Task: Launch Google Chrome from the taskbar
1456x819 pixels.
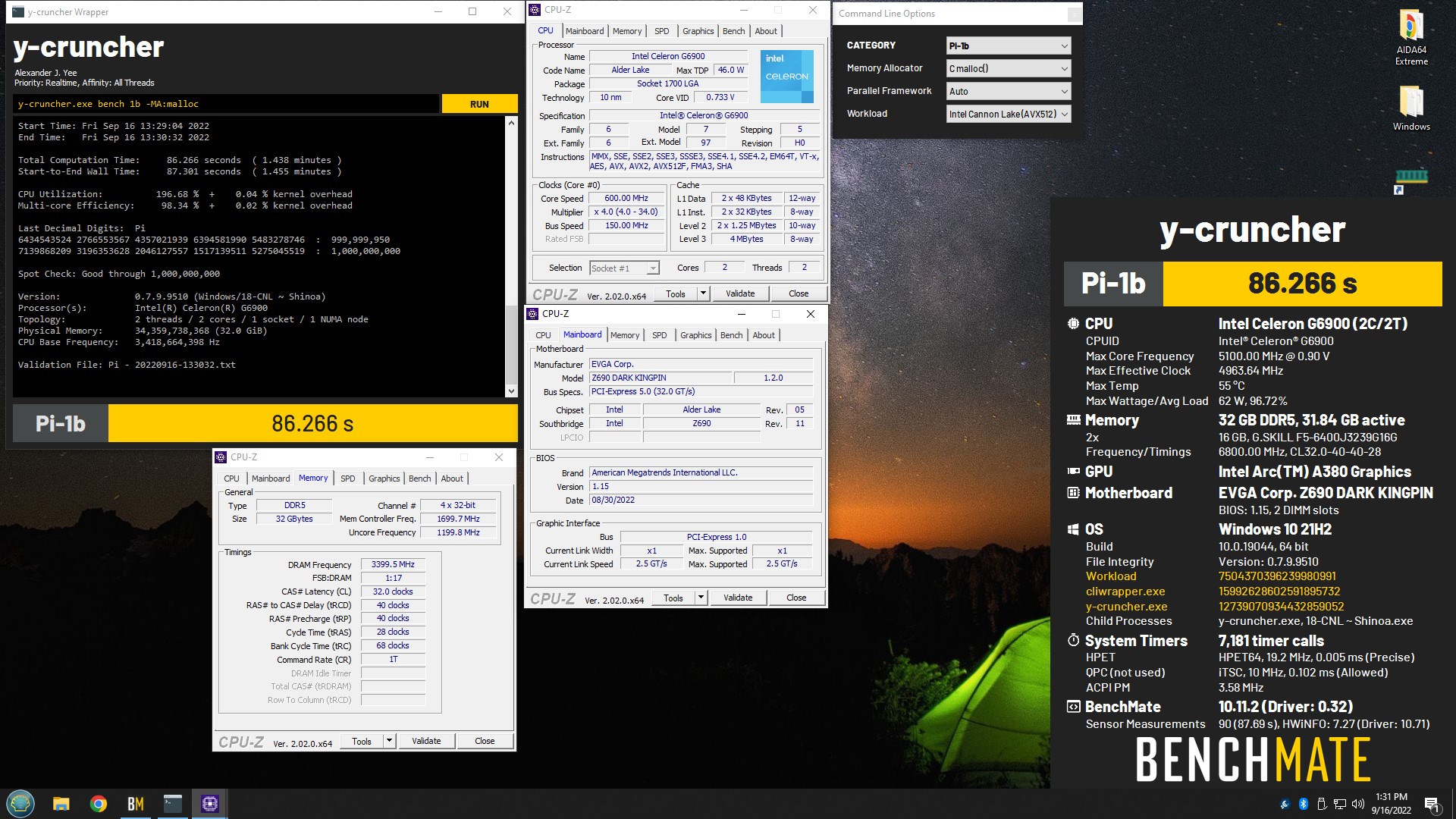Action: tap(99, 804)
